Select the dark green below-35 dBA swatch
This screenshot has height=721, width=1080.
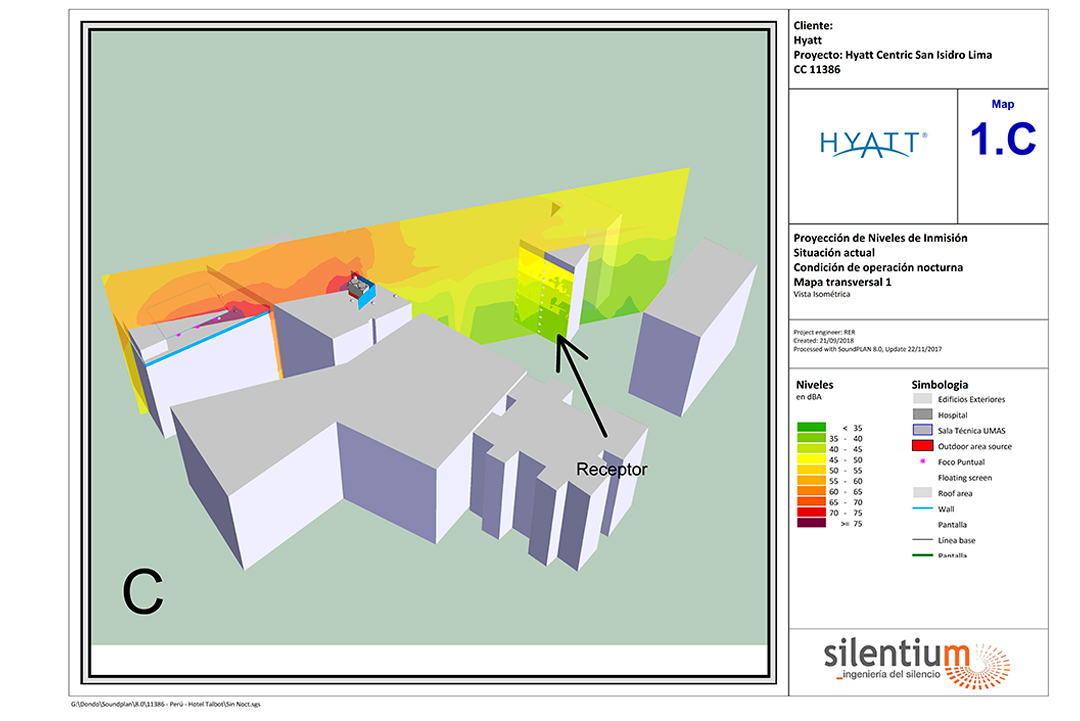(x=811, y=428)
